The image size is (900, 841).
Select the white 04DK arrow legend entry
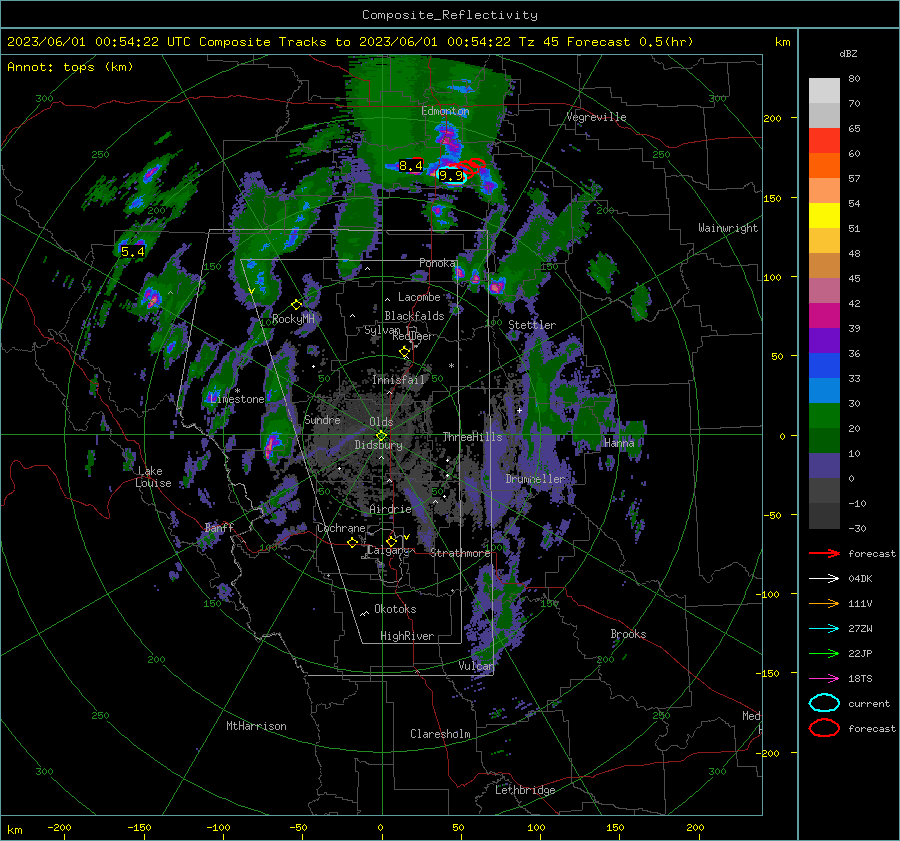pos(824,578)
